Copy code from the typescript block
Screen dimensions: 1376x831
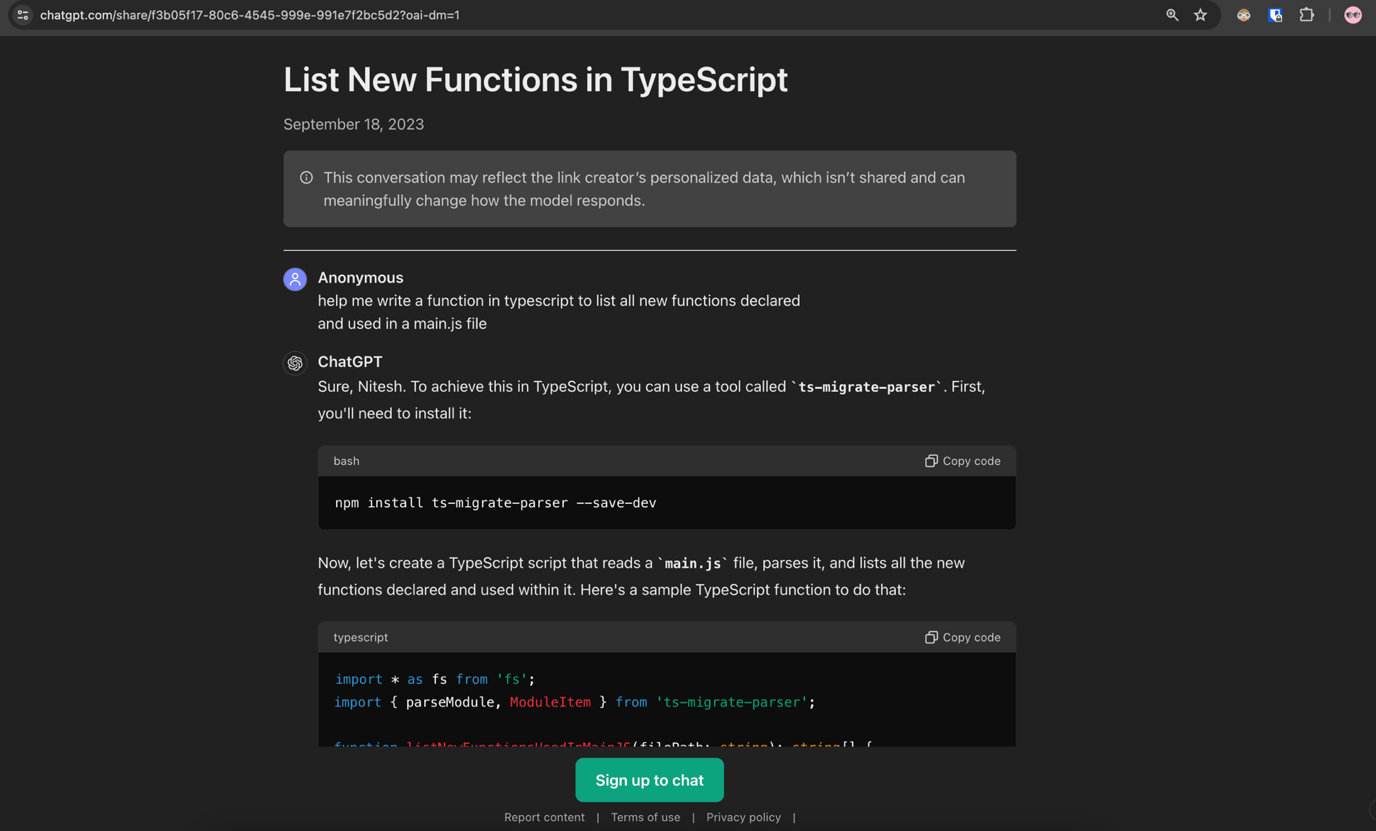tap(962, 637)
